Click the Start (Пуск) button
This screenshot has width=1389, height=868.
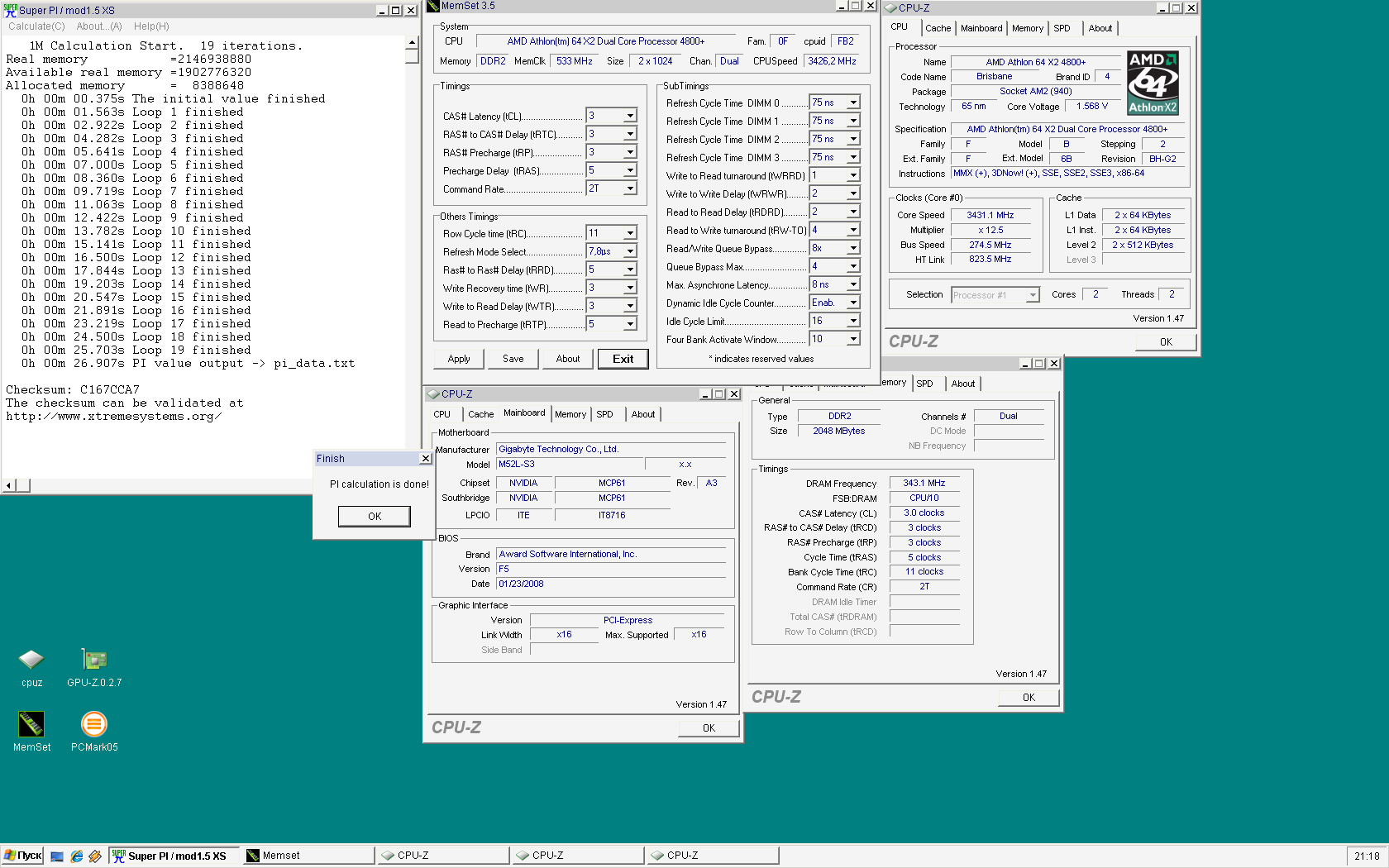(x=22, y=856)
